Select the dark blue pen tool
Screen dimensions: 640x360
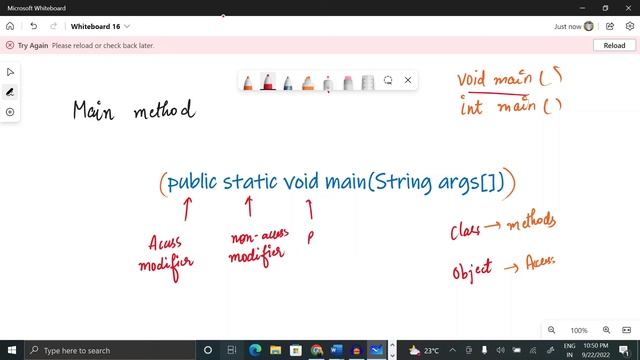(288, 83)
